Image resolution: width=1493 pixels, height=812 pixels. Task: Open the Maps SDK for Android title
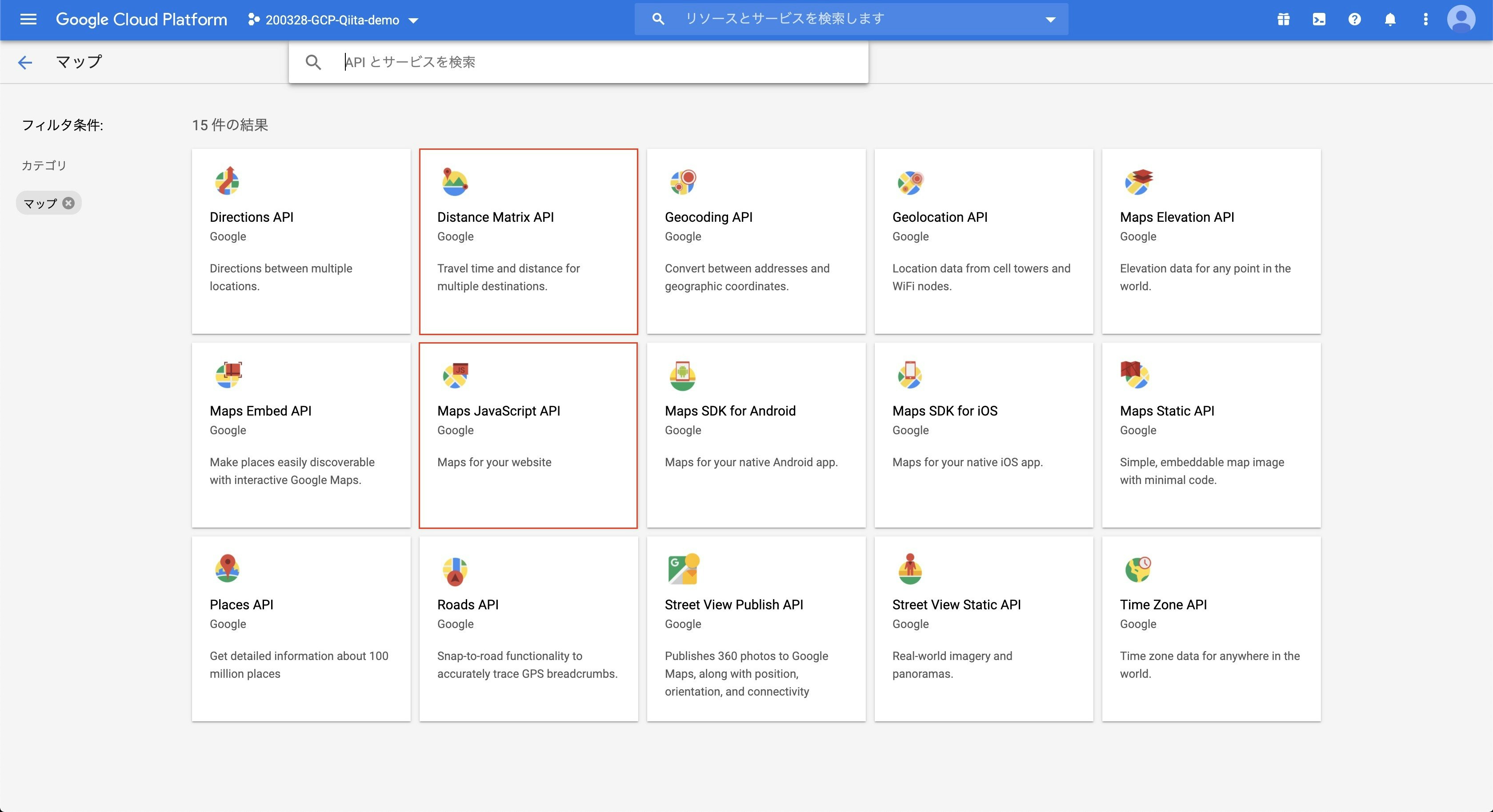(x=730, y=410)
